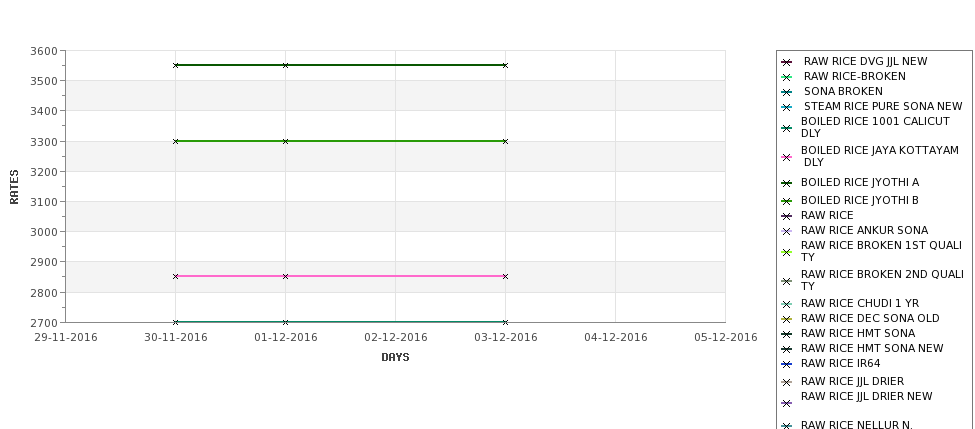The image size is (975, 429).
Task: Click the RAW RICE ANKUR SONA legend marker
Action: coord(787,231)
